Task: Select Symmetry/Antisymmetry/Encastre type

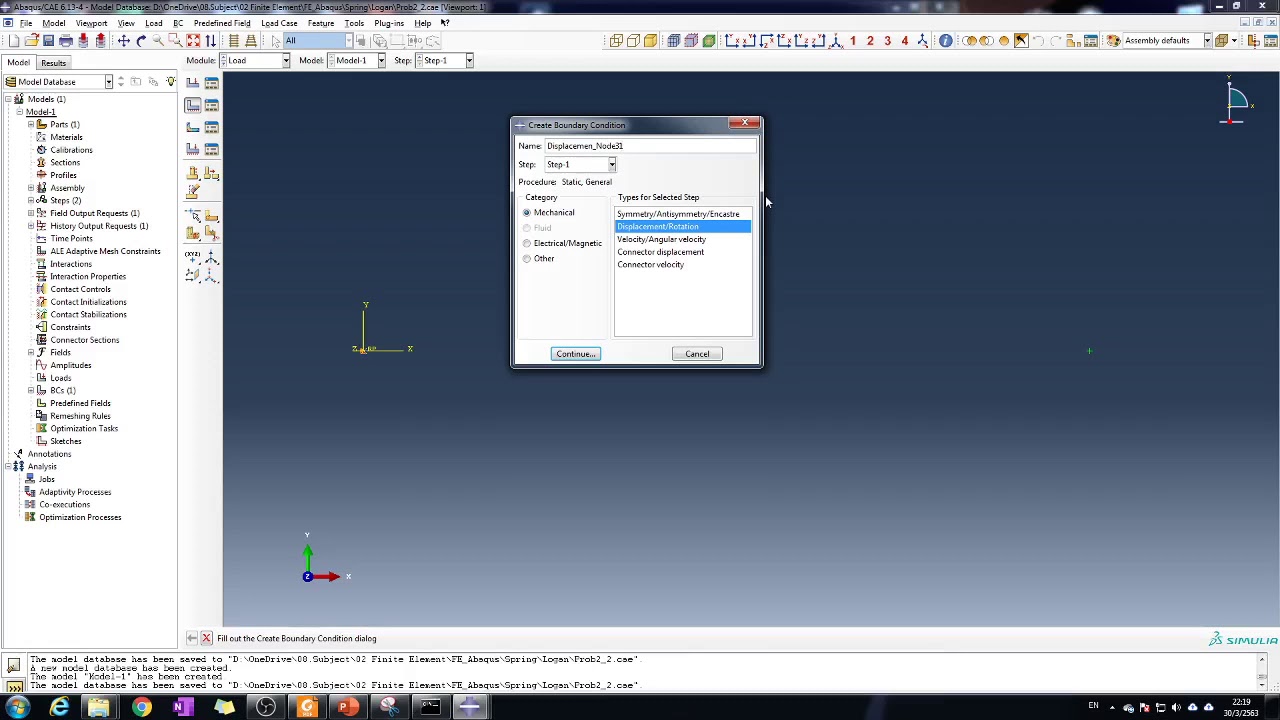Action: (x=683, y=214)
